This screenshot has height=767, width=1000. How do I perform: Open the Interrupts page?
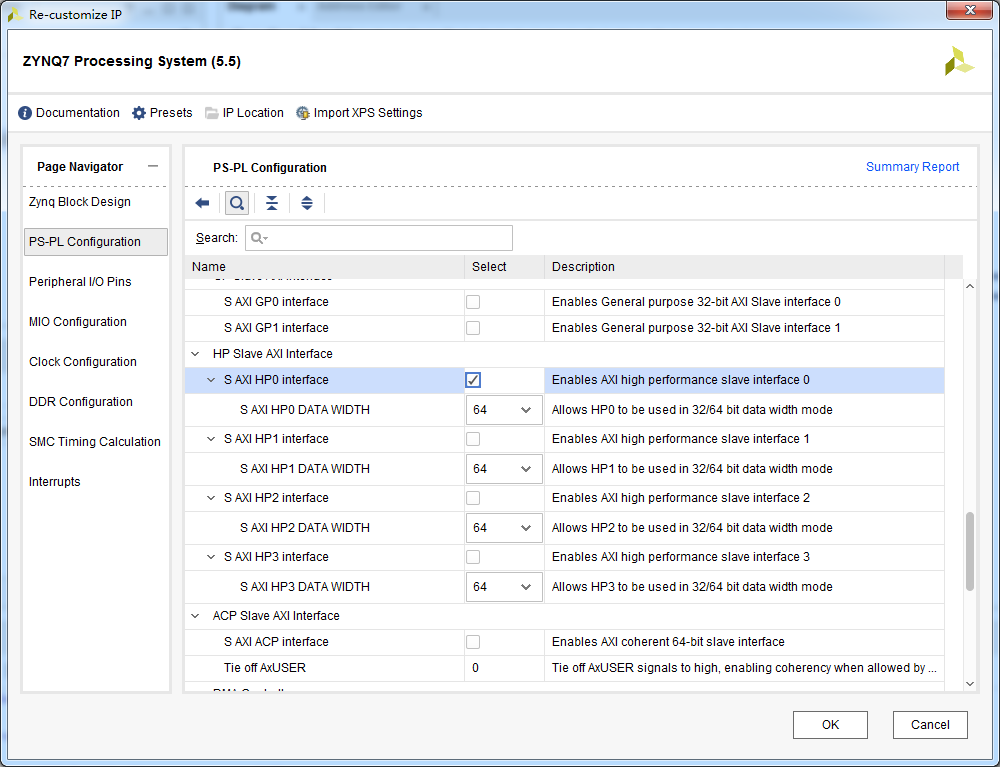(x=55, y=482)
